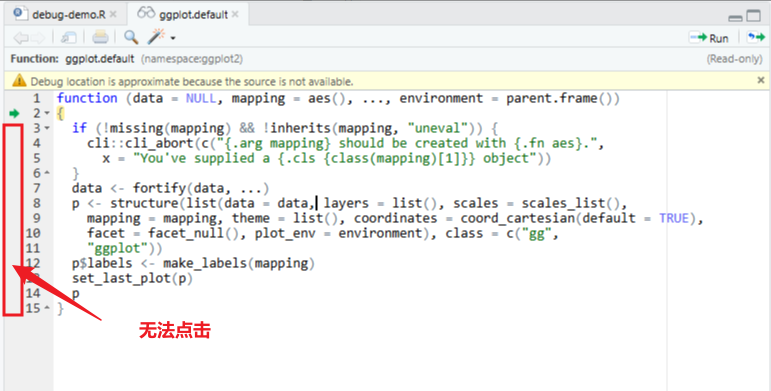
Task: Select the ggplot.default tab
Action: (193, 14)
